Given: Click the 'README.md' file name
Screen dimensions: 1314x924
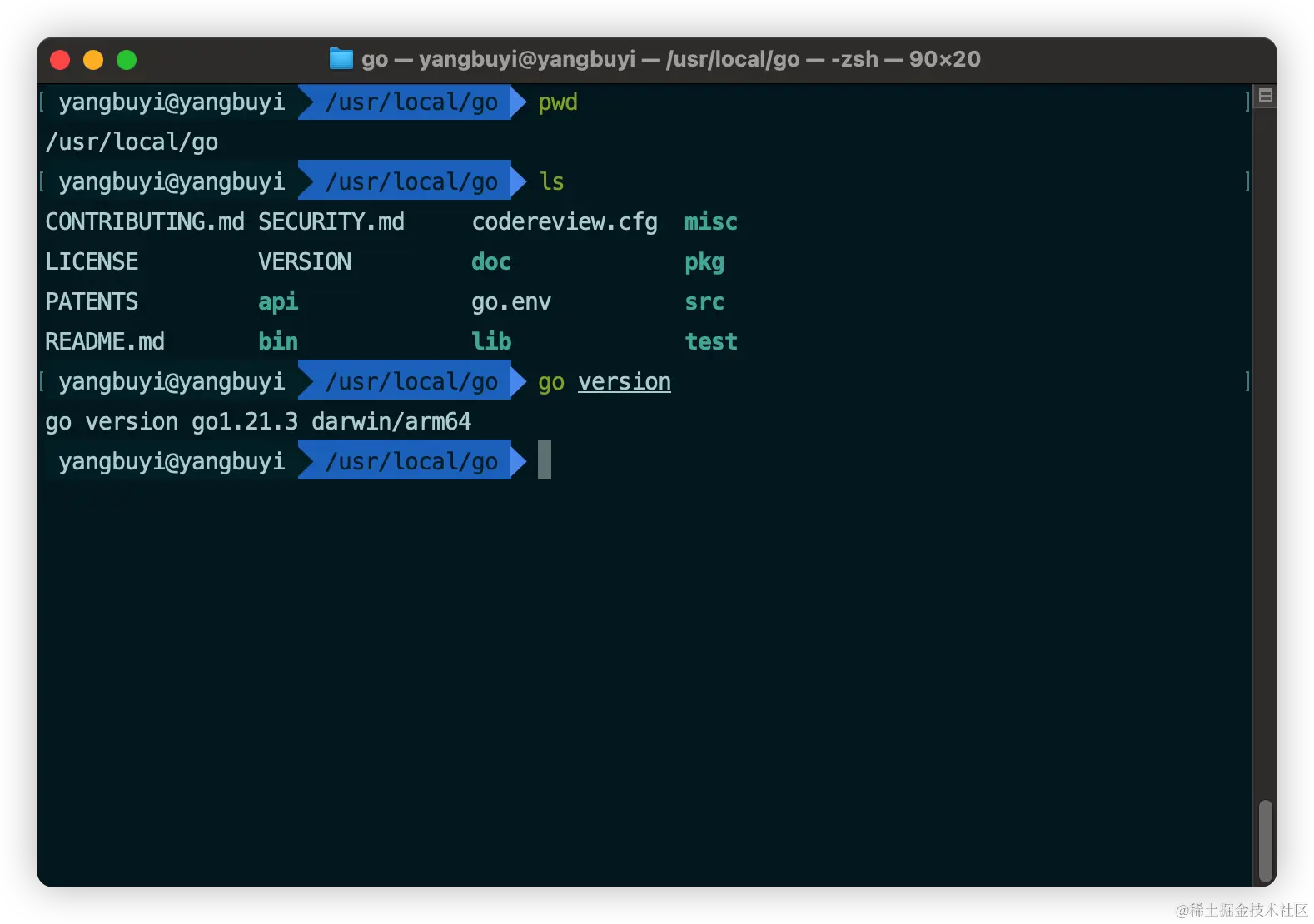Looking at the screenshot, I should click(x=105, y=342).
